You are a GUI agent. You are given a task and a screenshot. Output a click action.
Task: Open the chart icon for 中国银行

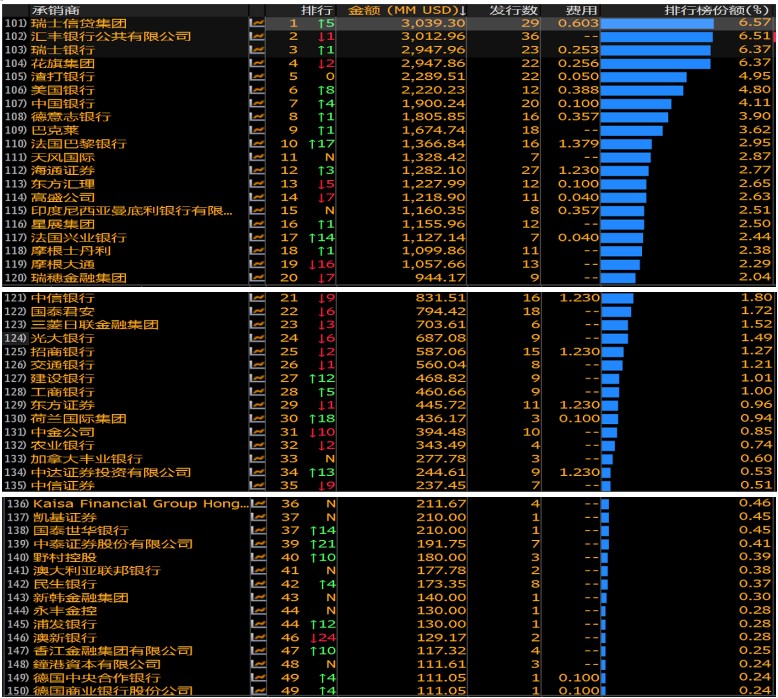[x=257, y=103]
